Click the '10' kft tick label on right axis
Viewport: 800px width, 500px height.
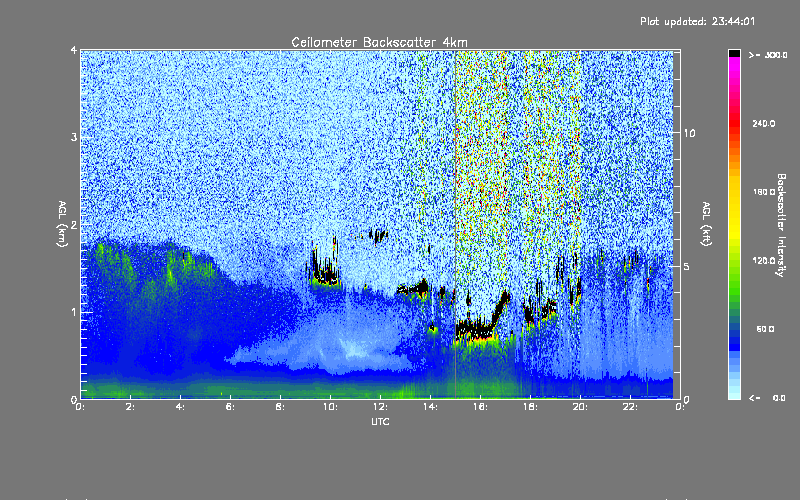click(x=689, y=133)
